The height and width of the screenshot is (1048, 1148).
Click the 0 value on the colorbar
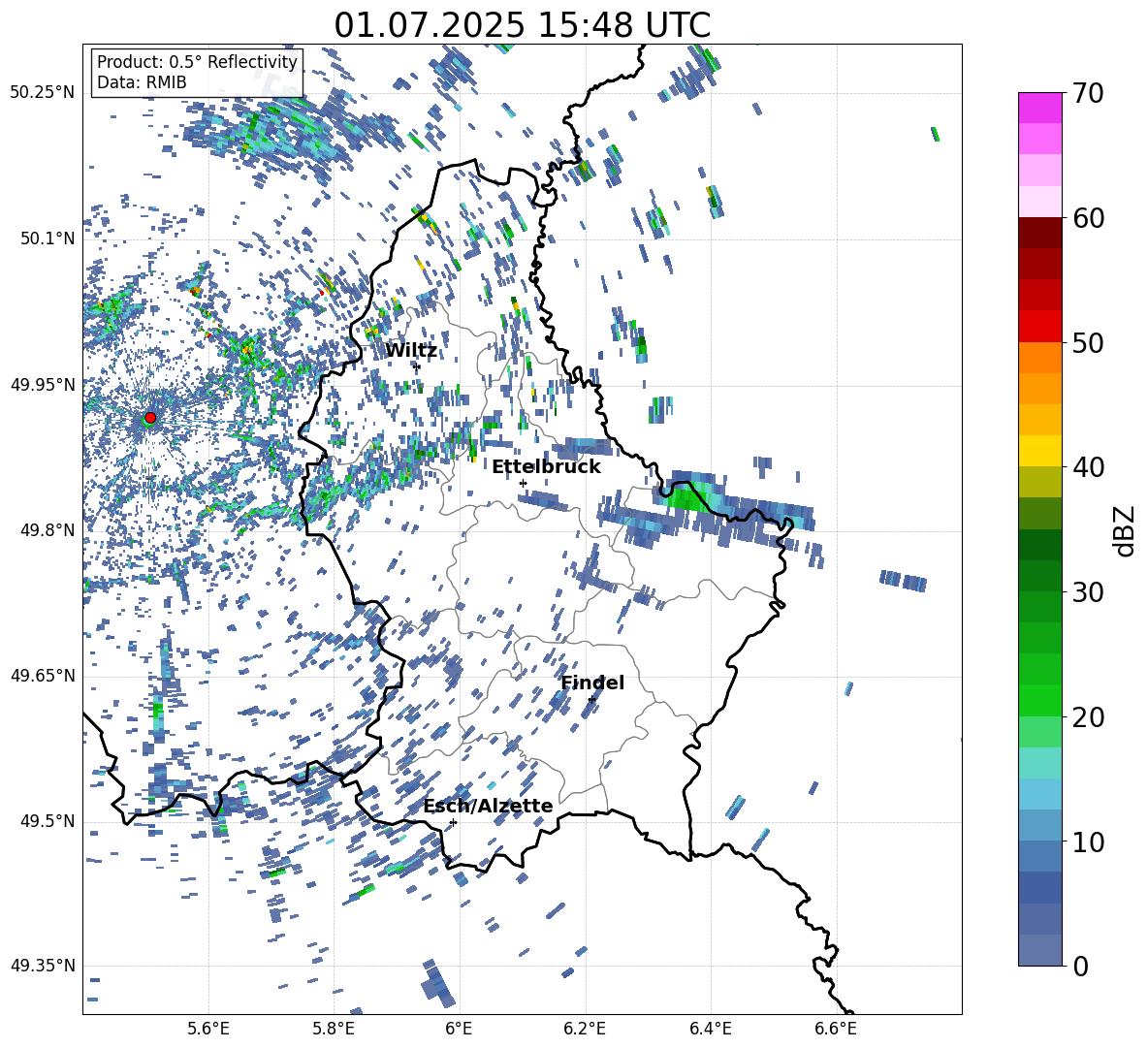pyautogui.click(x=1080, y=966)
